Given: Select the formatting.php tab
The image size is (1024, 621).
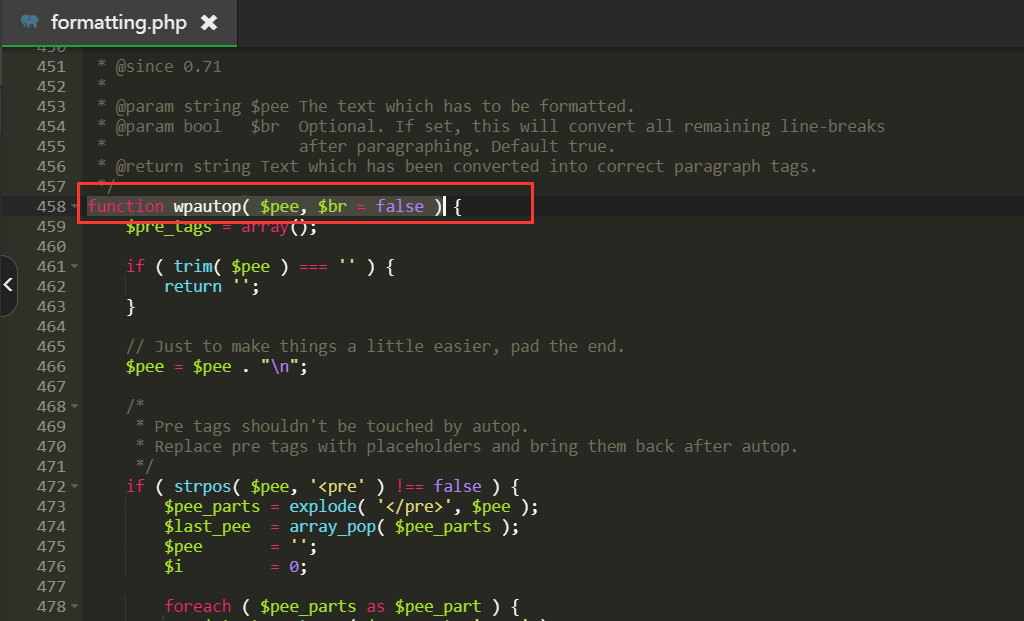Looking at the screenshot, I should click(118, 22).
